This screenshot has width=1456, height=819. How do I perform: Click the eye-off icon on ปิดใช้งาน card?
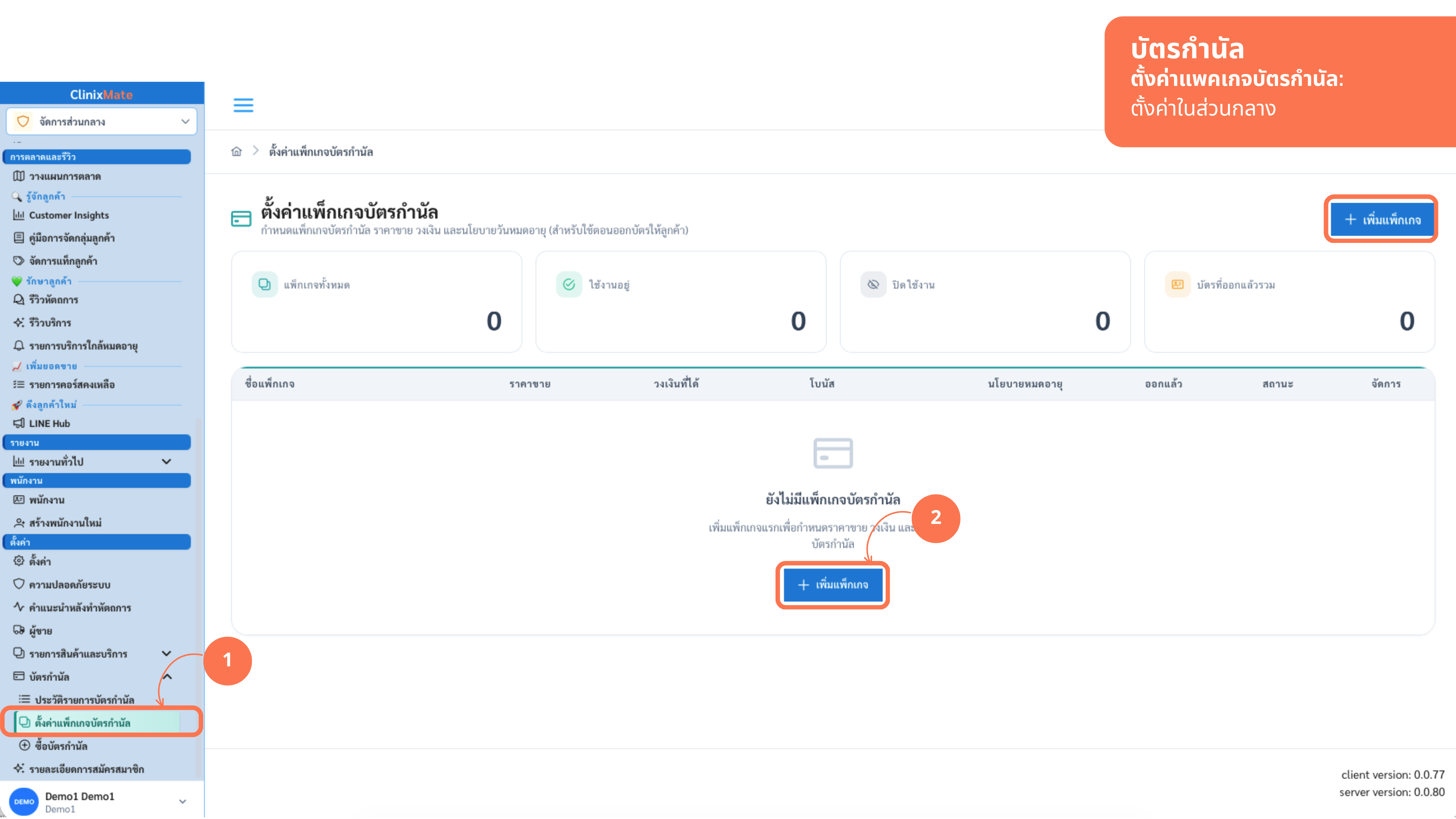[x=873, y=284]
